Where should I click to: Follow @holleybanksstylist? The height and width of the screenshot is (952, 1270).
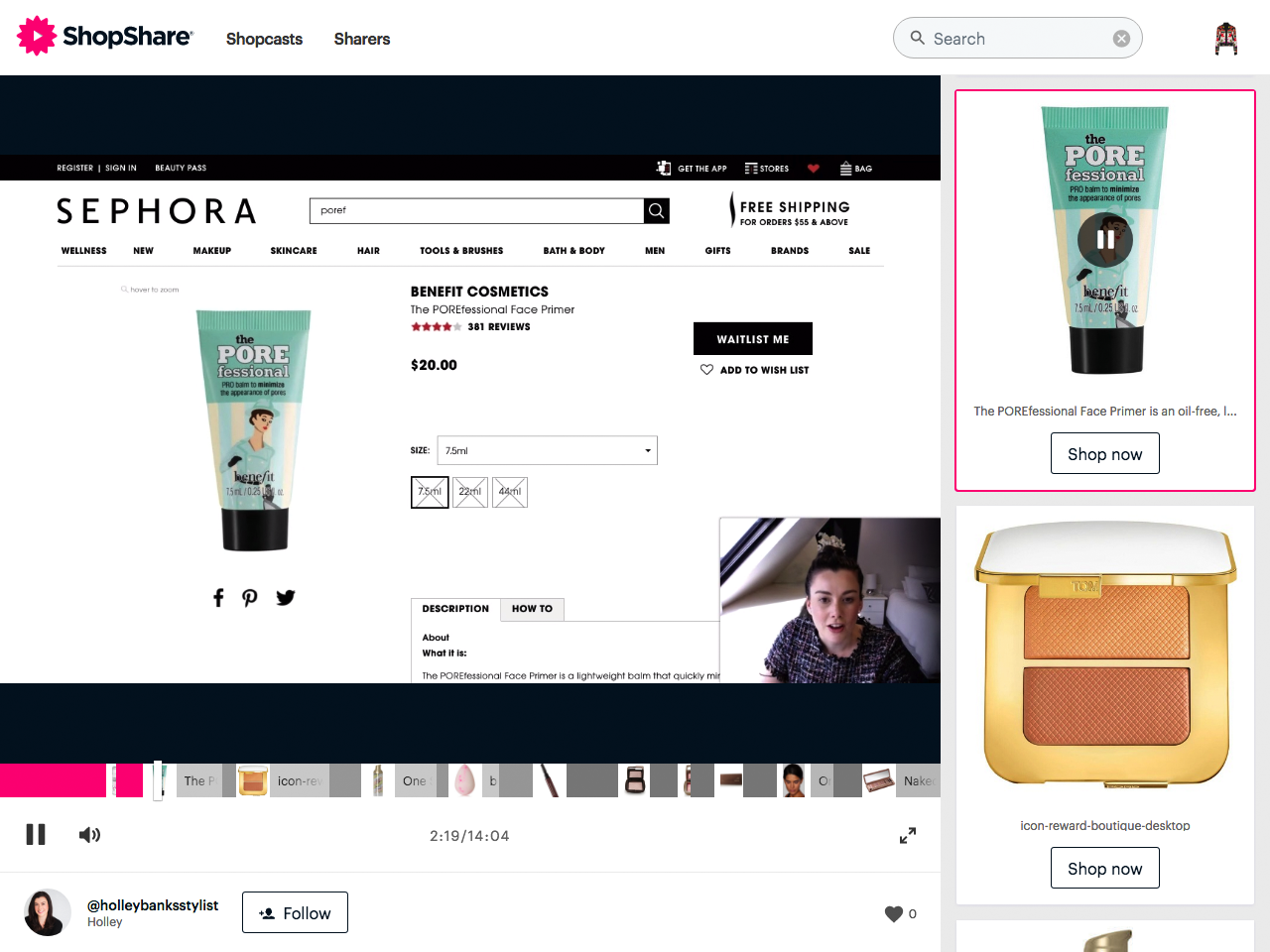295,912
